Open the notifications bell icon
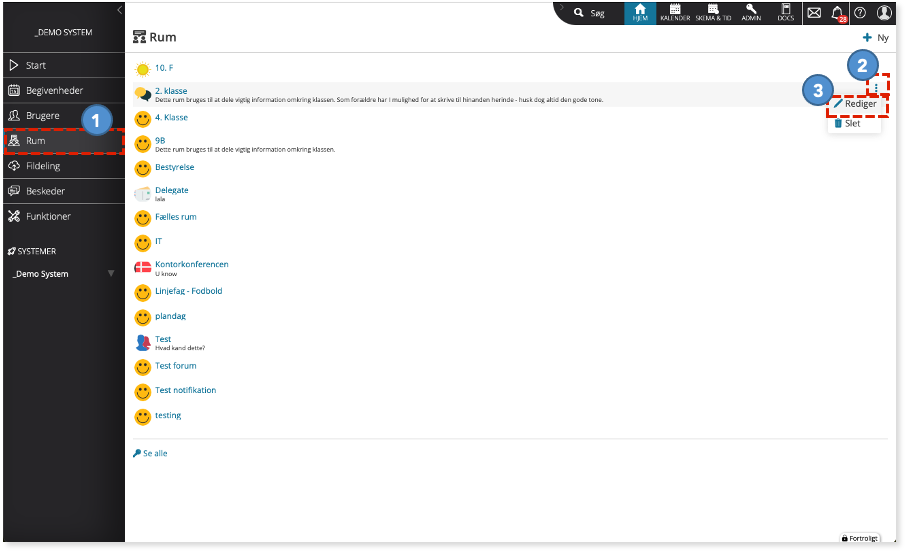 [x=838, y=13]
